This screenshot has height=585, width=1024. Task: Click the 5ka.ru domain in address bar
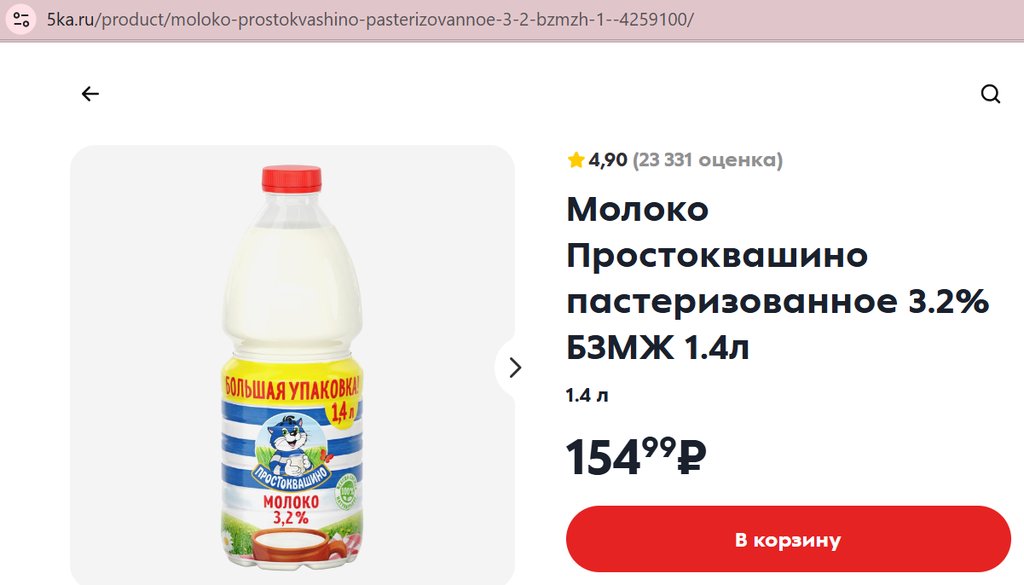[x=71, y=20]
